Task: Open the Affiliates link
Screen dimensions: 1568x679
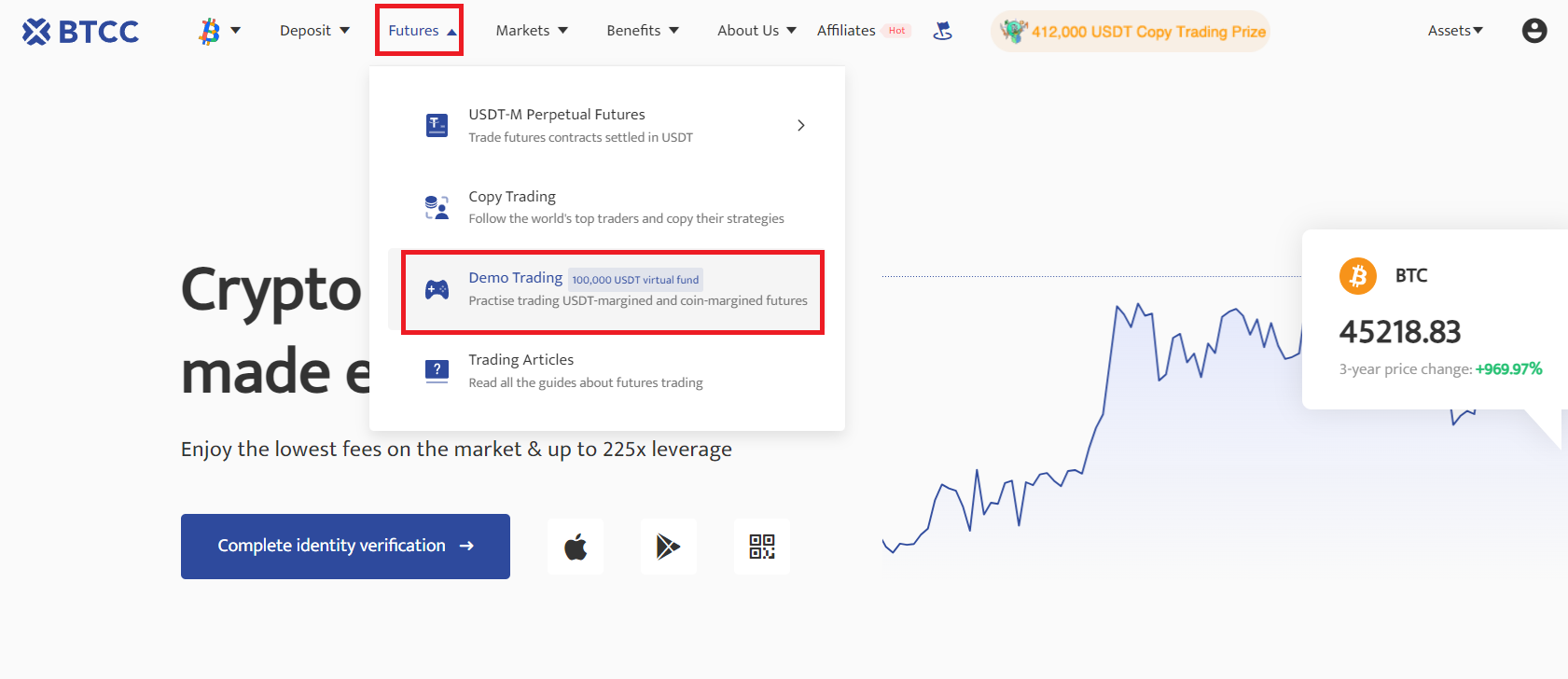Action: [846, 31]
